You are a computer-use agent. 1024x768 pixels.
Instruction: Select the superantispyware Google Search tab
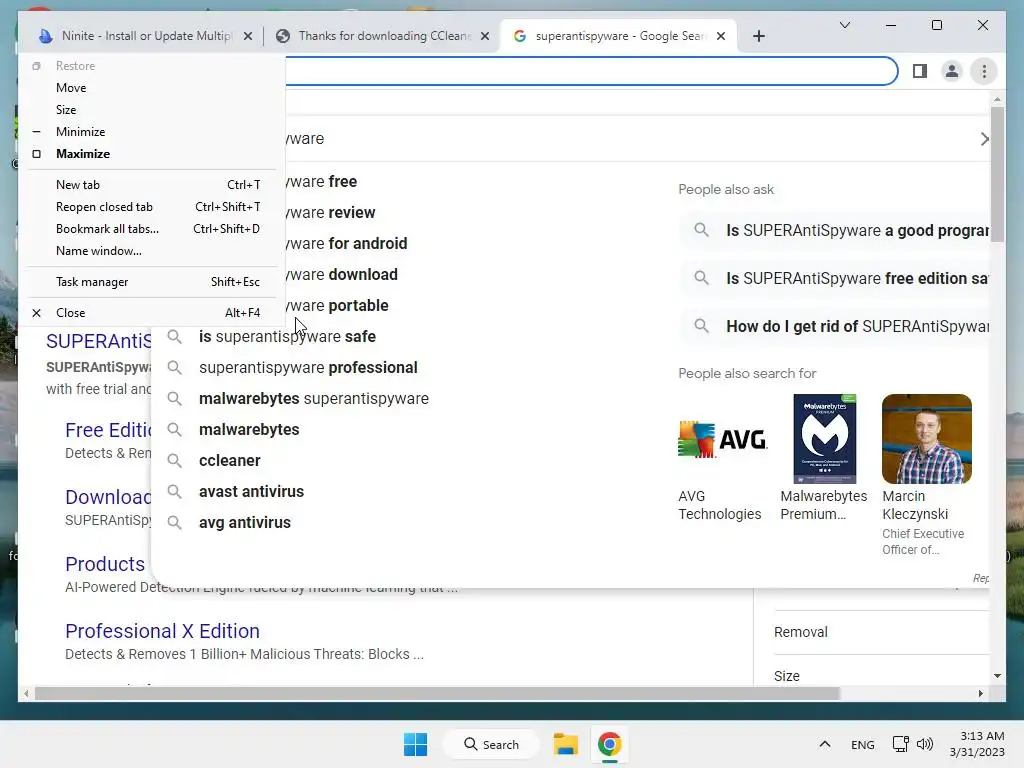pos(618,36)
